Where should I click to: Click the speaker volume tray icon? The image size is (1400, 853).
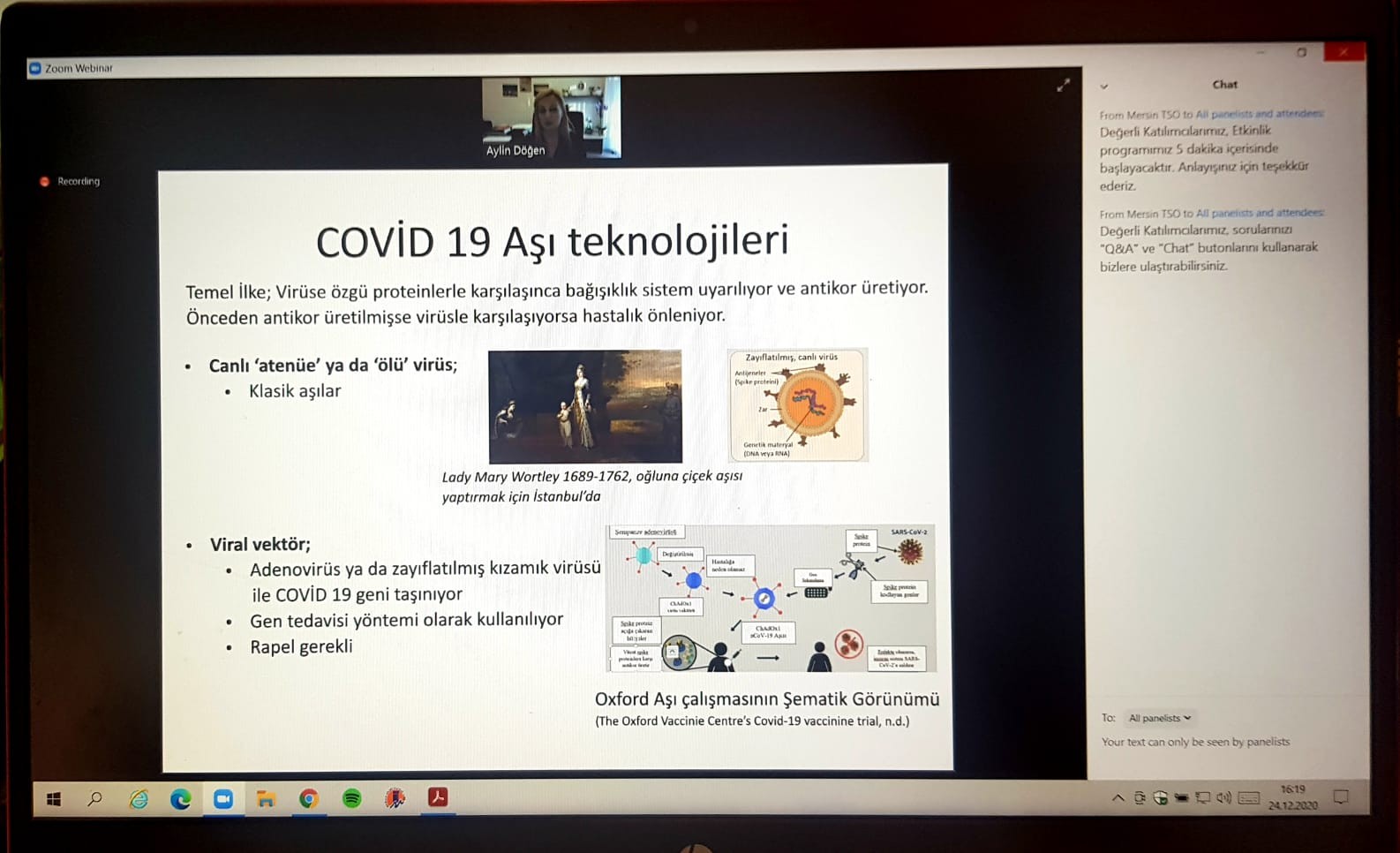[x=1223, y=798]
